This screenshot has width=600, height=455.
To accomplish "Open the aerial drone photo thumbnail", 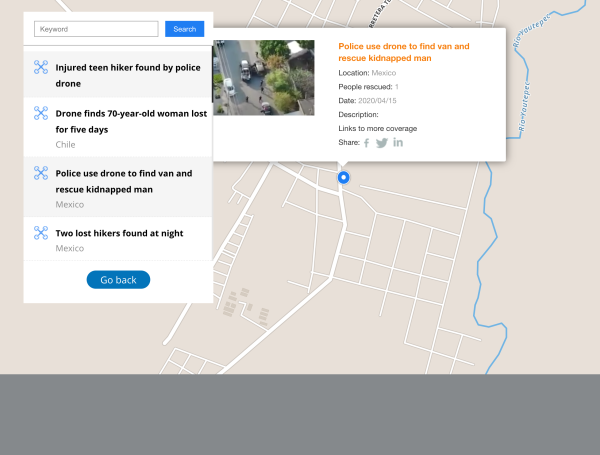I will pos(264,78).
